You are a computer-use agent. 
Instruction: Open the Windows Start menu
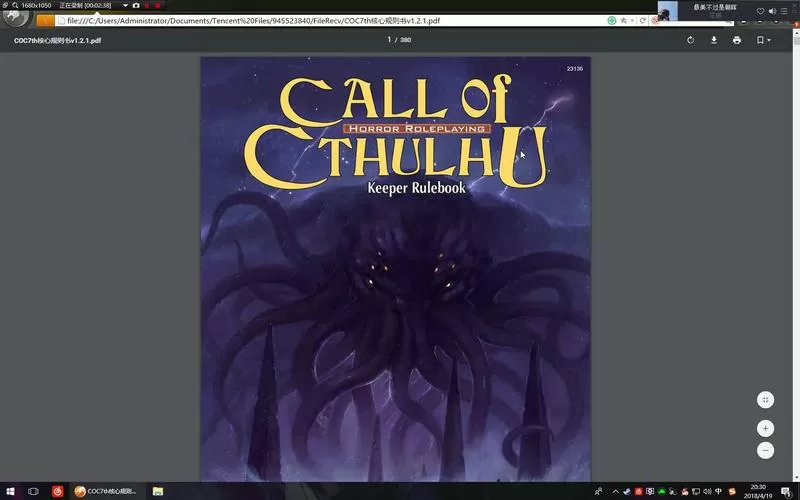pyautogui.click(x=10, y=491)
